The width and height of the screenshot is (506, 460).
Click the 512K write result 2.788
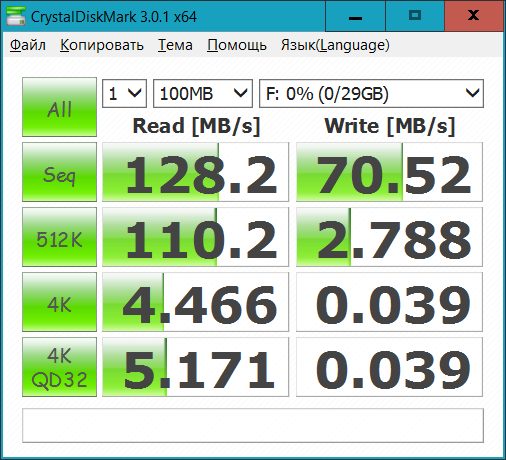point(389,237)
